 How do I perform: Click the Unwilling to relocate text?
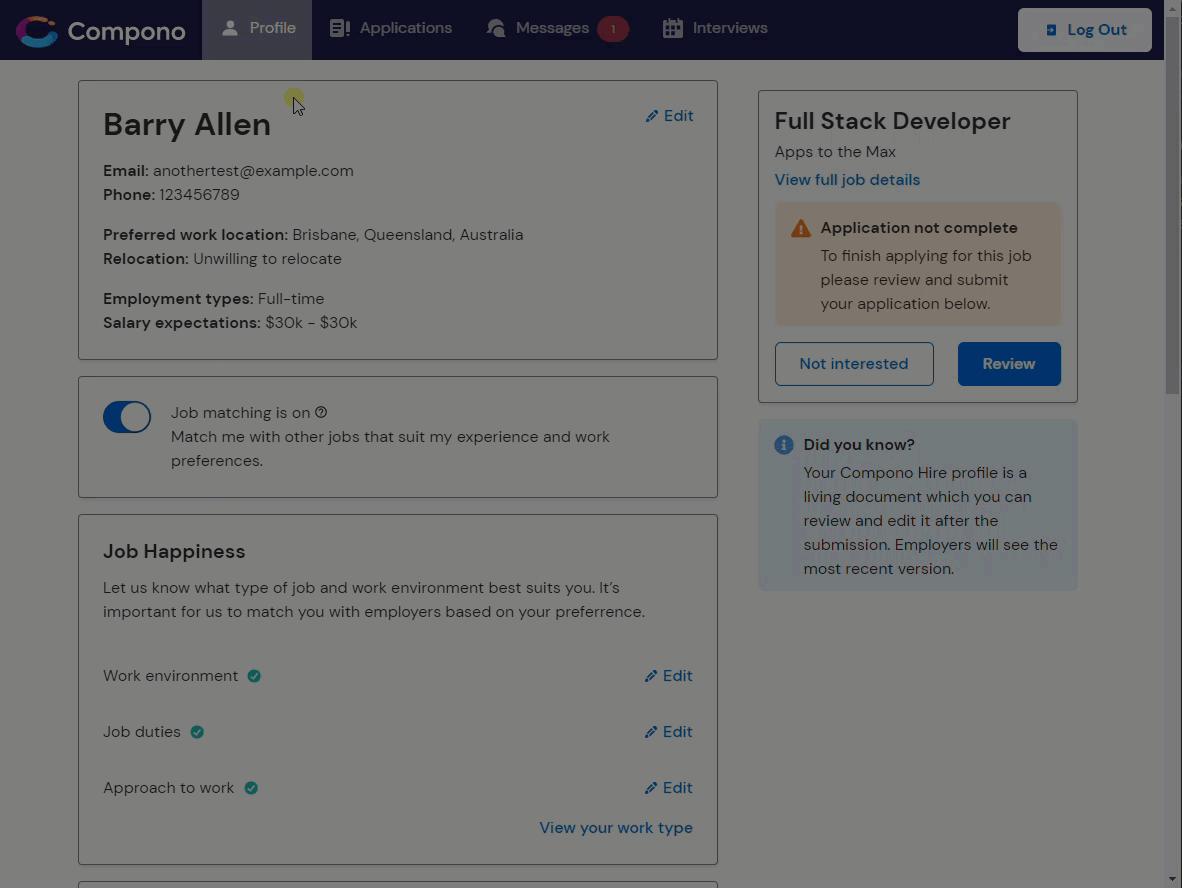(x=267, y=259)
